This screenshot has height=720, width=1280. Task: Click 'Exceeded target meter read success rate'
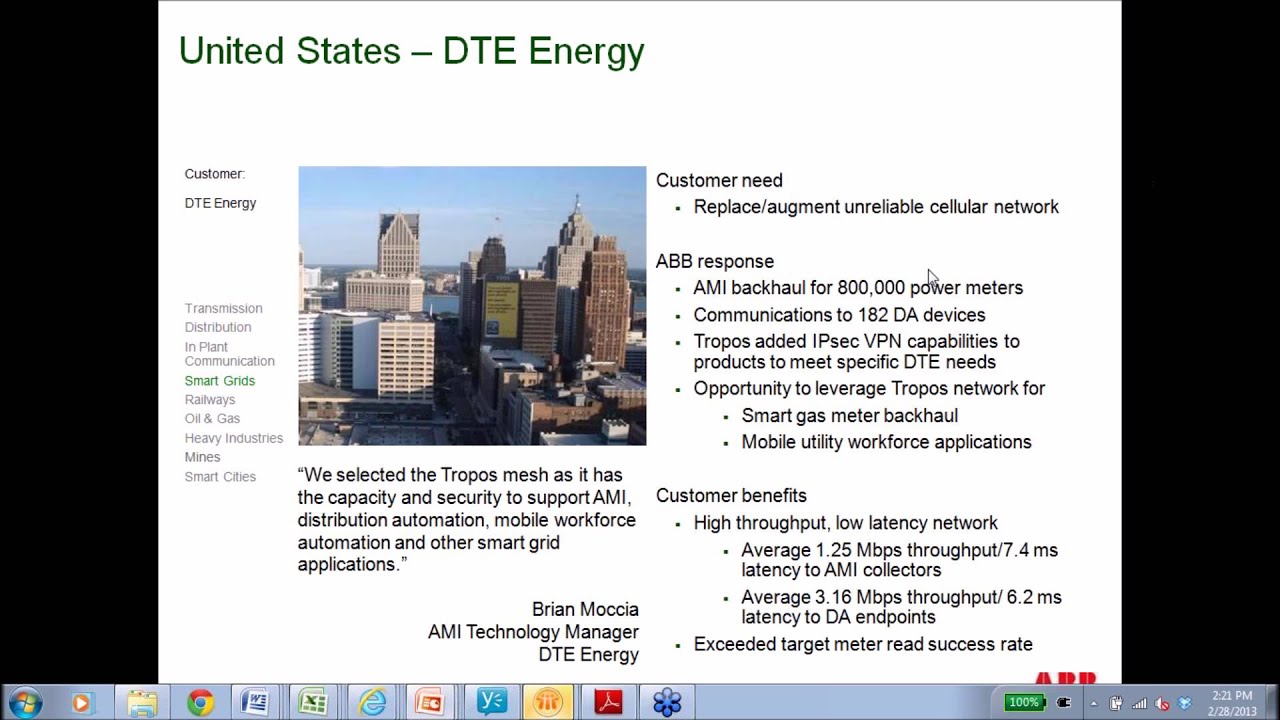click(x=863, y=645)
